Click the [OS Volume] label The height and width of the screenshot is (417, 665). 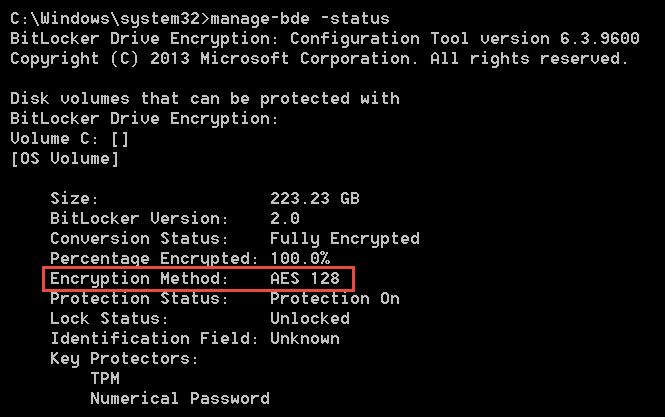point(64,159)
